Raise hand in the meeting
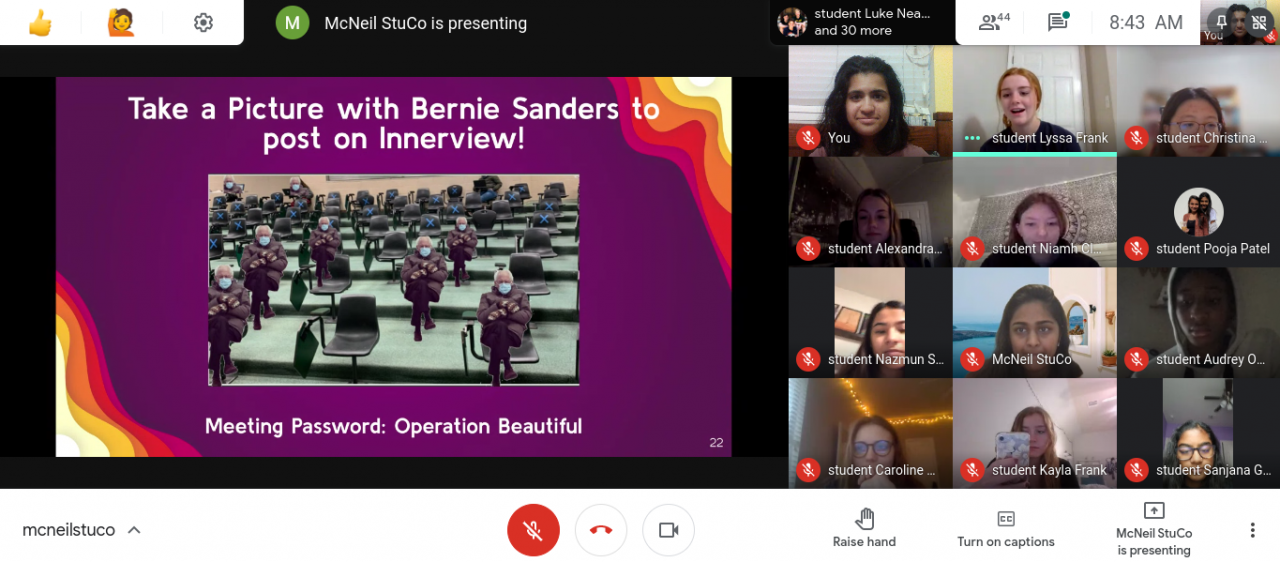Screen dimensions: 1280x562 click(x=864, y=529)
